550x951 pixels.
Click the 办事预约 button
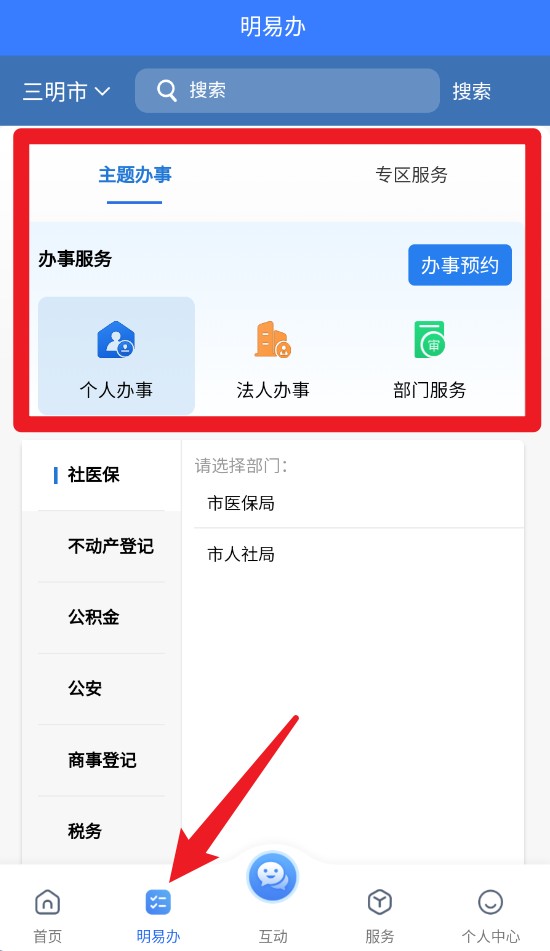click(x=460, y=265)
